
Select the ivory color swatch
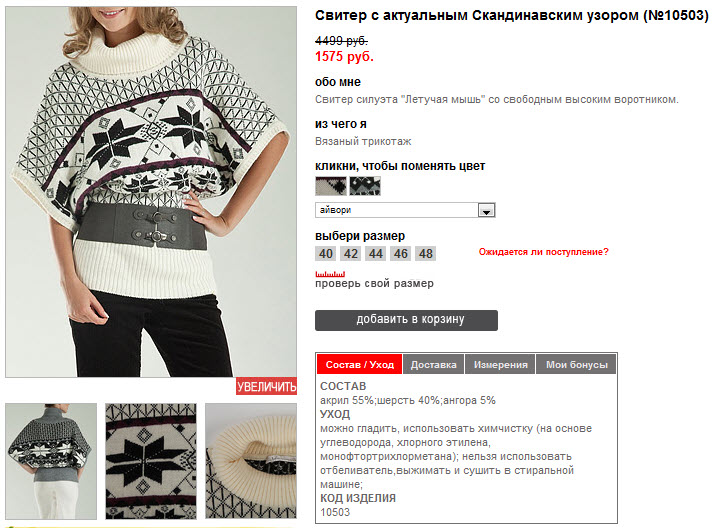331,186
